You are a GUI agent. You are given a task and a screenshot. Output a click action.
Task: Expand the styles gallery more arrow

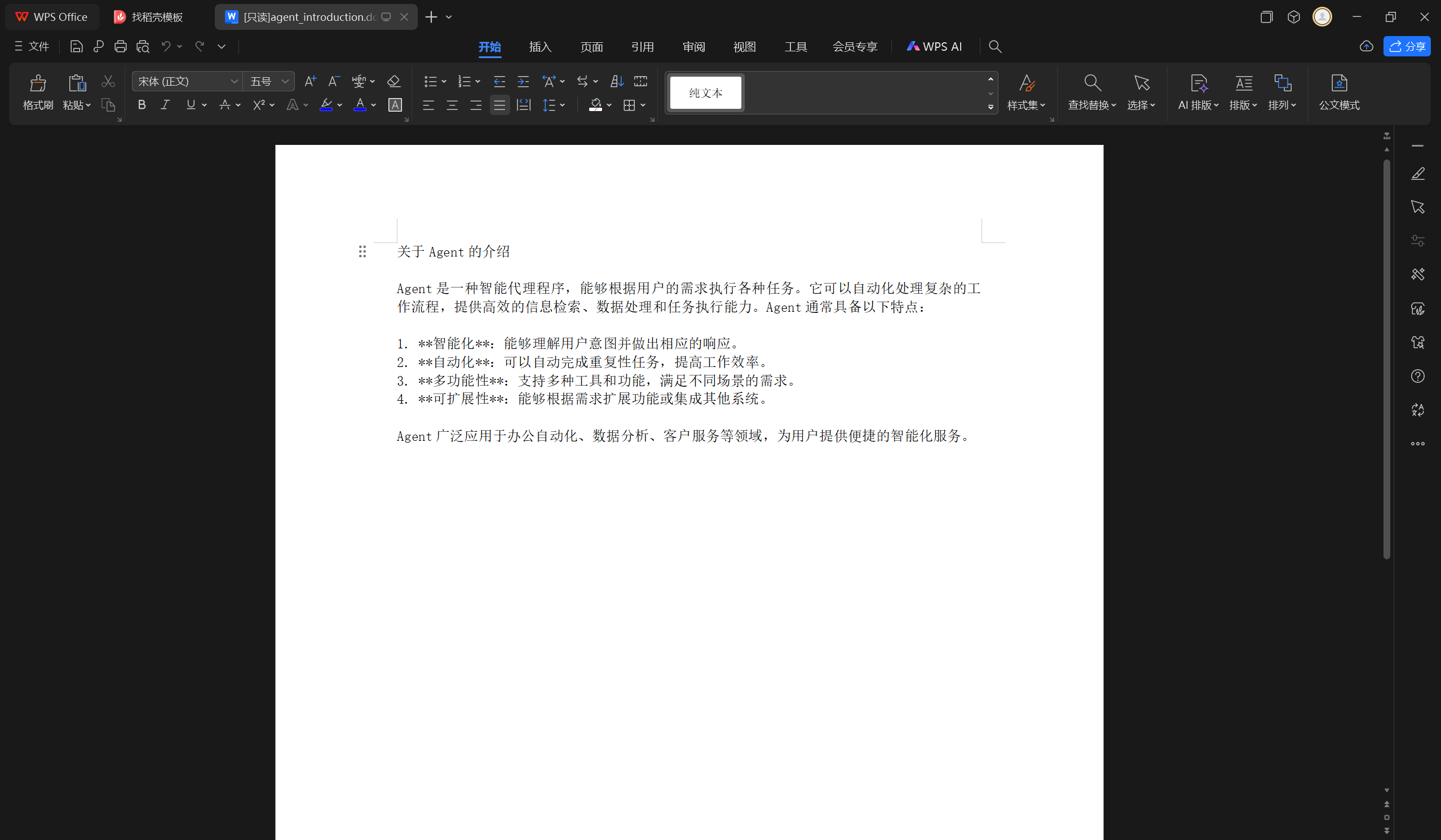(x=991, y=107)
